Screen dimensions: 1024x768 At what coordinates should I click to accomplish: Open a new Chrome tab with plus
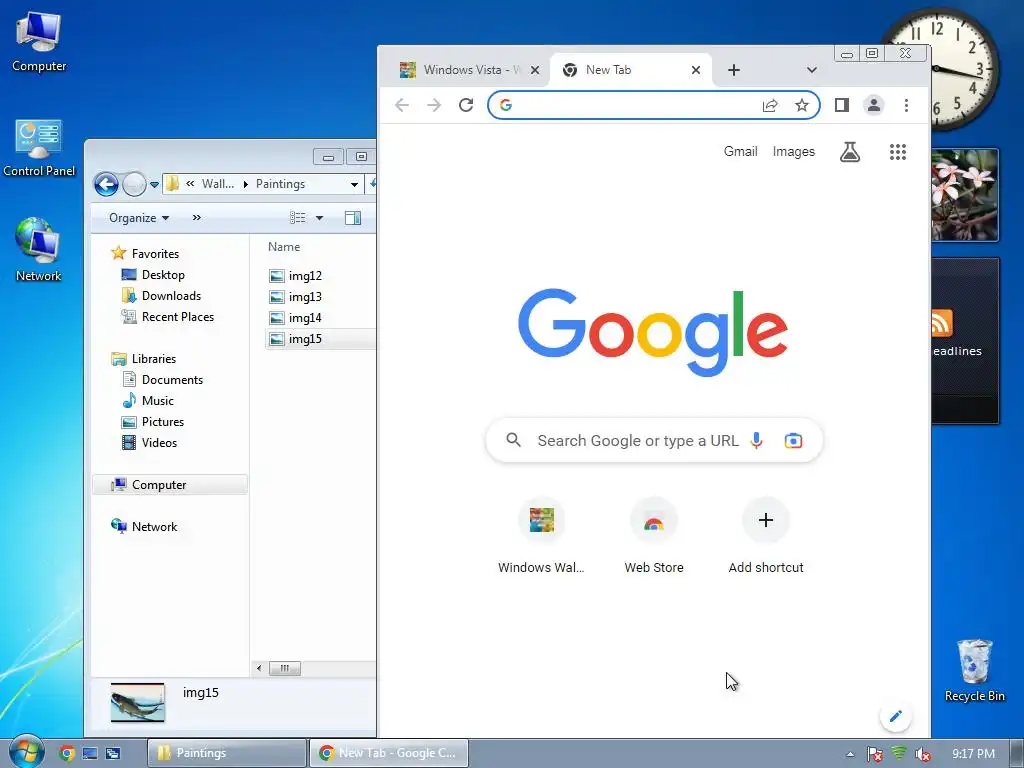coord(733,70)
